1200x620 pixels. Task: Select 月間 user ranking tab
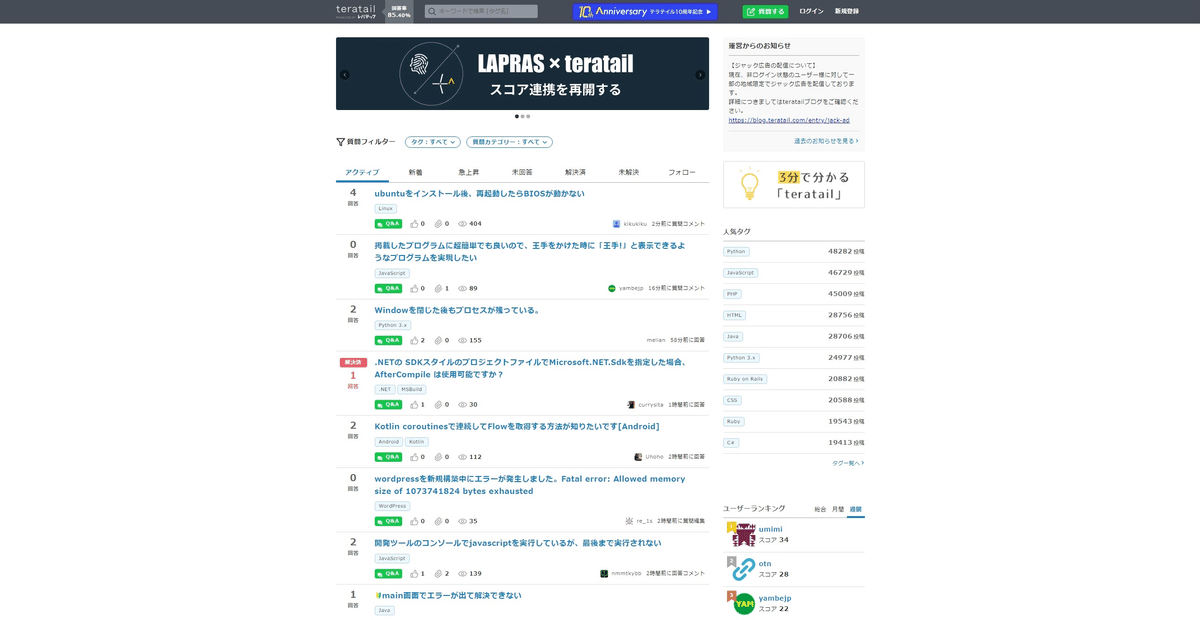click(838, 509)
